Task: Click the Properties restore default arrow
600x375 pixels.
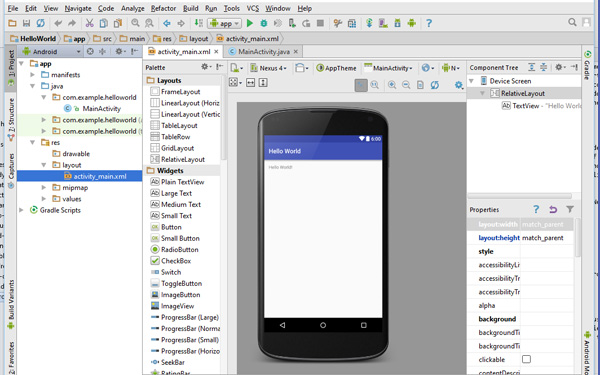Action: pyautogui.click(x=553, y=209)
